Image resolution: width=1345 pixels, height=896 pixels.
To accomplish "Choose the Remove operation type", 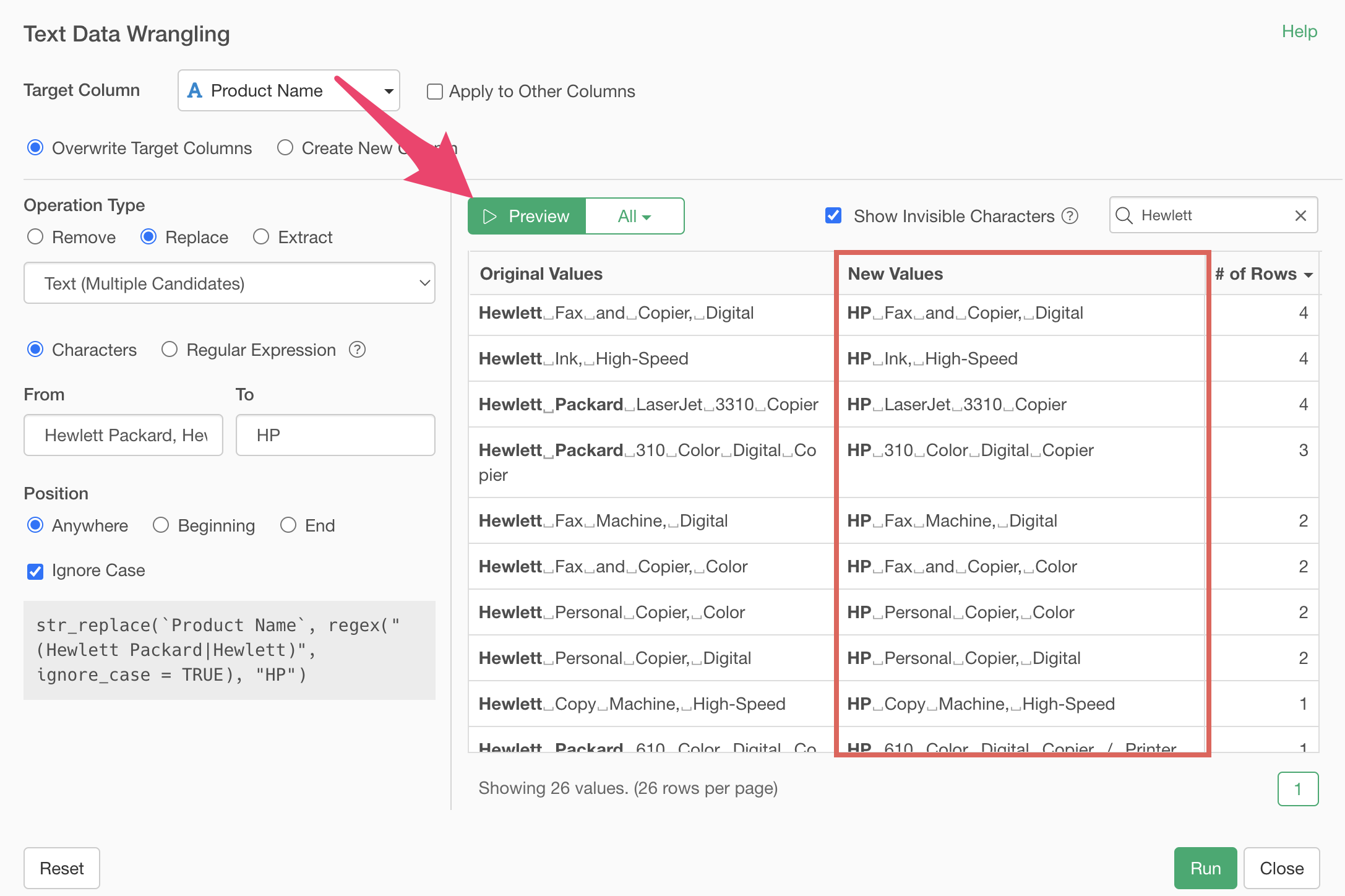I will (x=35, y=237).
